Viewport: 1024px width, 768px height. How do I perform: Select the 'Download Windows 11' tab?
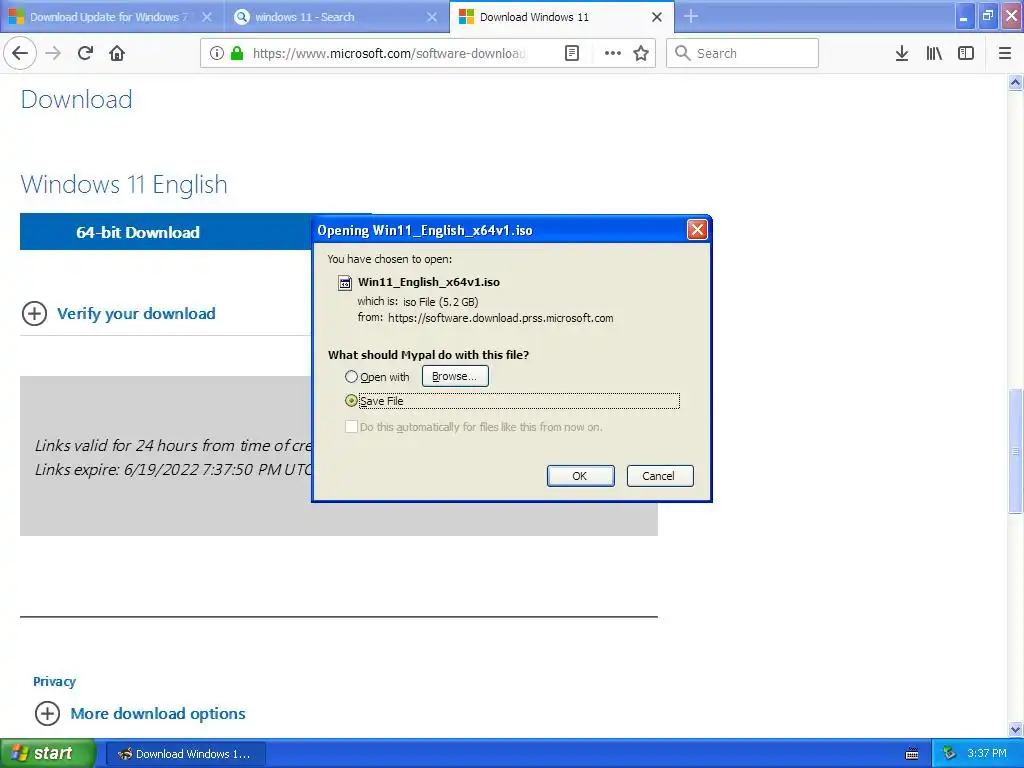point(561,17)
